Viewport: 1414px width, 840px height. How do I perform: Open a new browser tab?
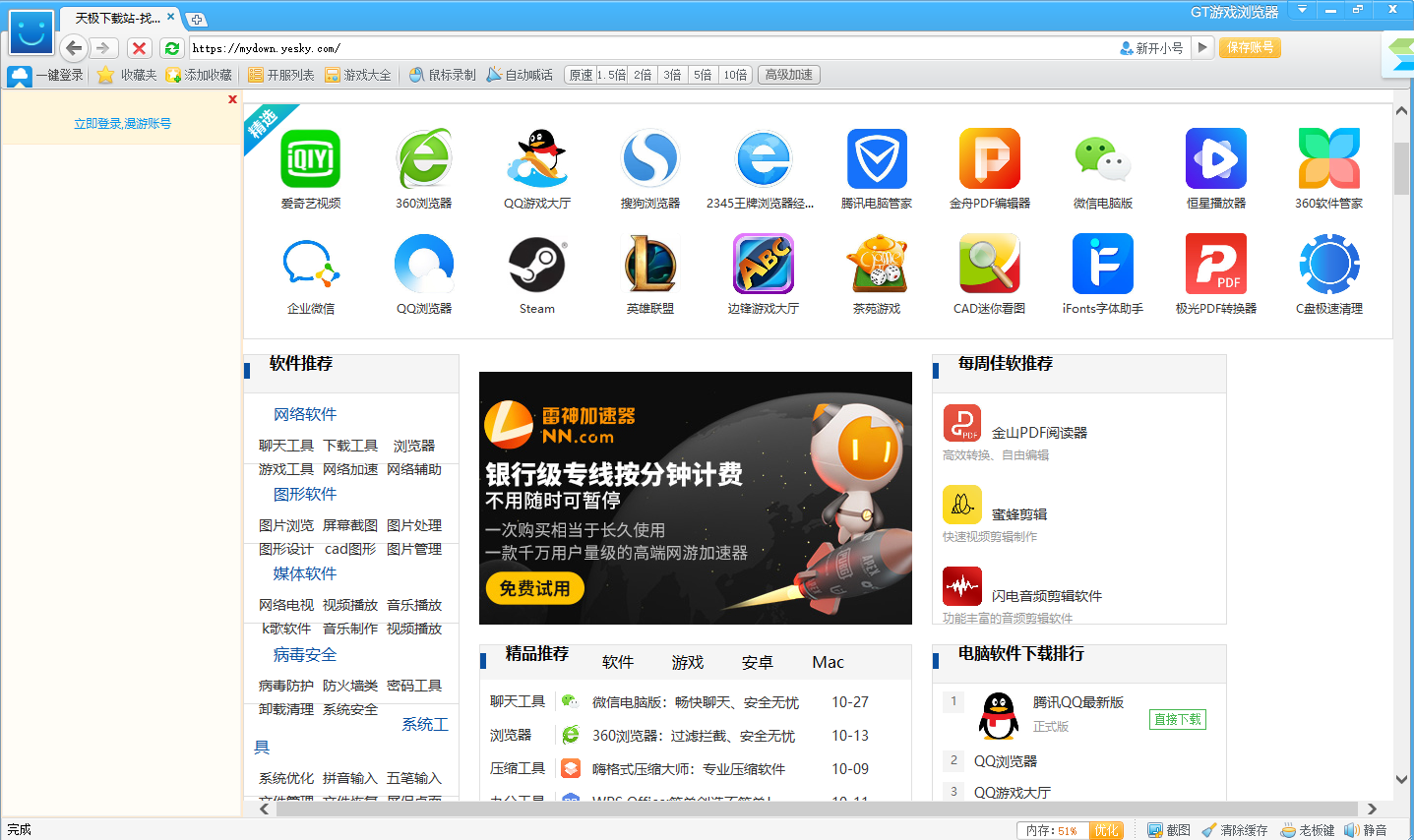point(196,20)
